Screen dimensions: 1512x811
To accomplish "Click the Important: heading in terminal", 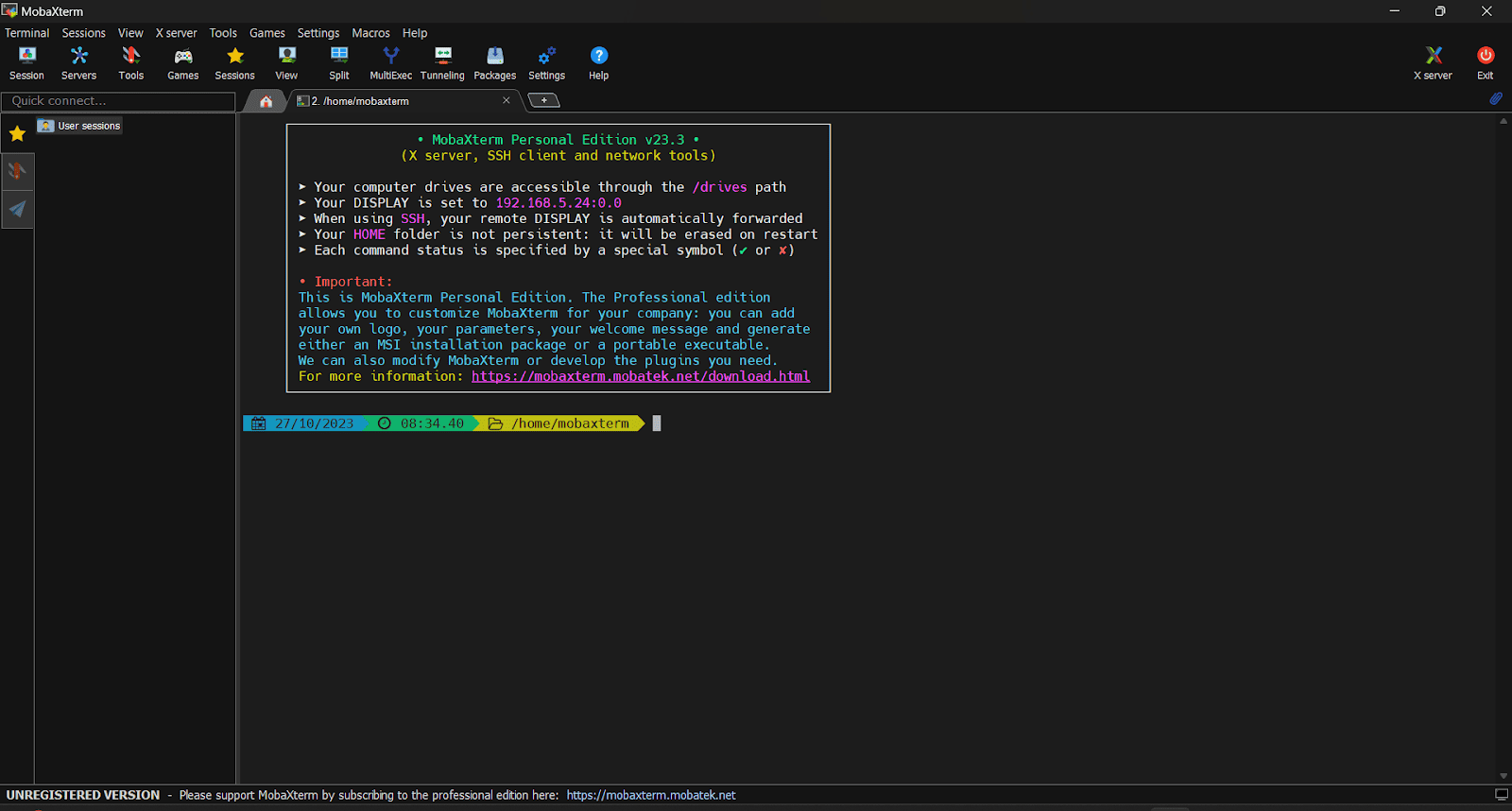I will click(352, 282).
